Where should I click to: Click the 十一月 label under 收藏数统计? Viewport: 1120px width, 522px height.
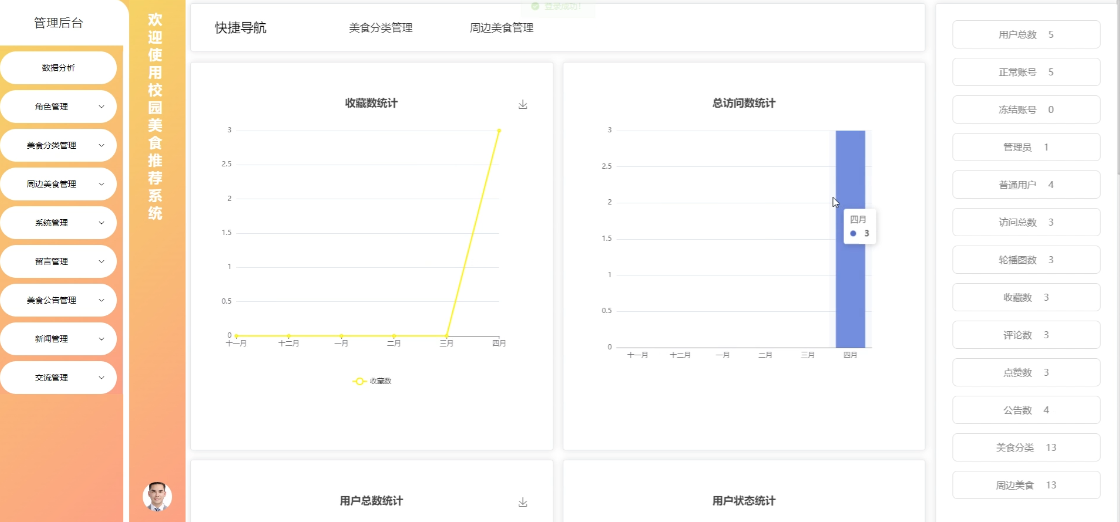tap(236, 343)
